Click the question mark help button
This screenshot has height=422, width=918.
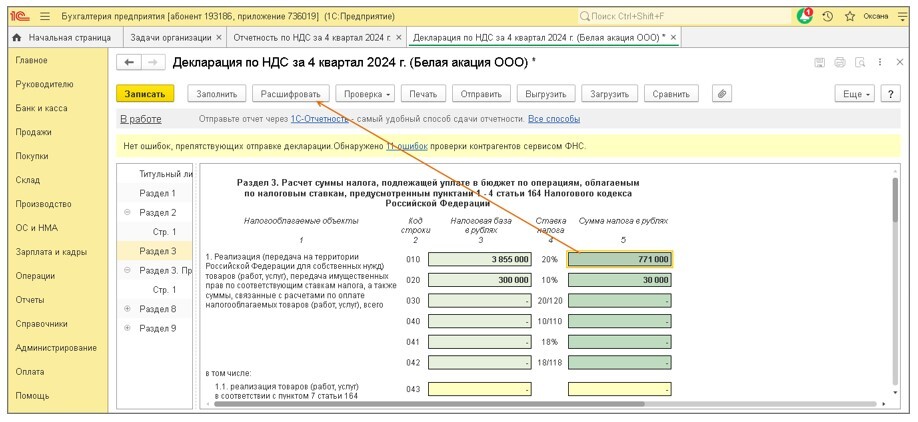pyautogui.click(x=889, y=94)
